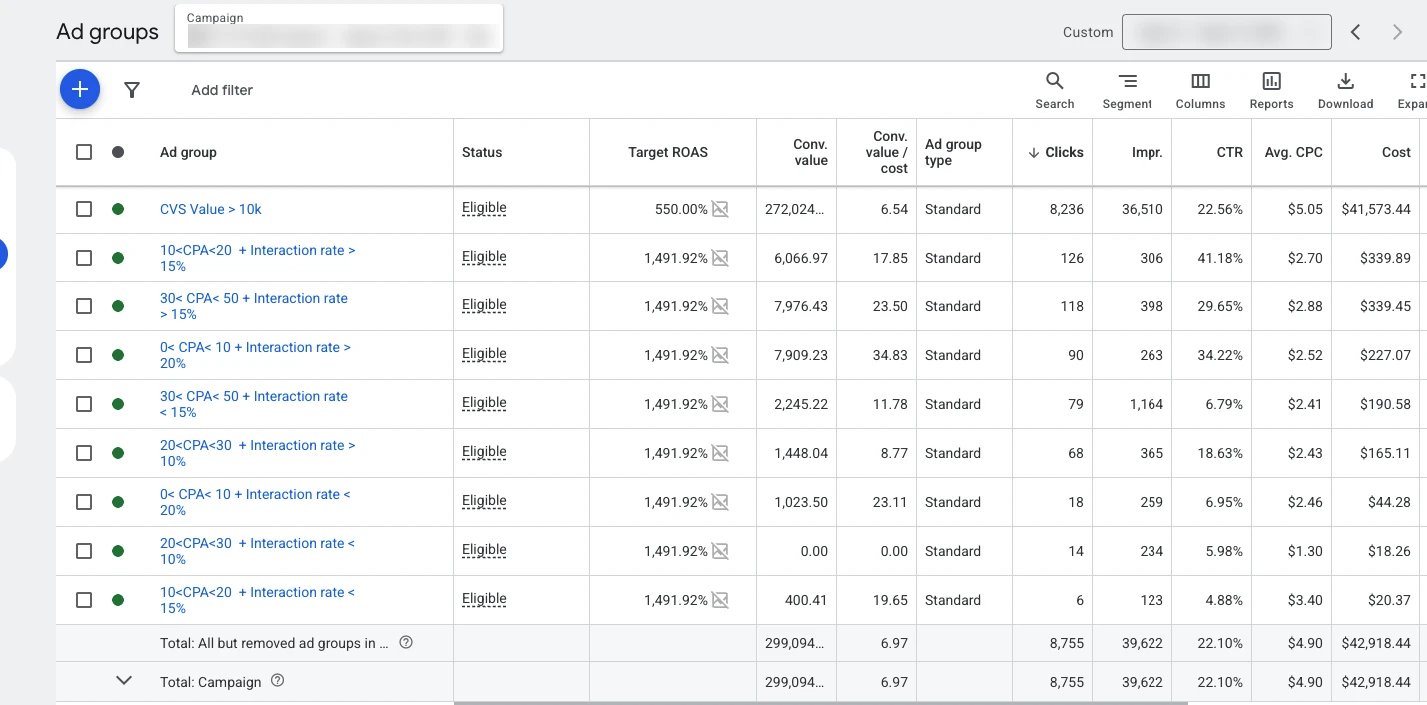Click status dot of 20<CPA<30 < 10% row

point(118,551)
